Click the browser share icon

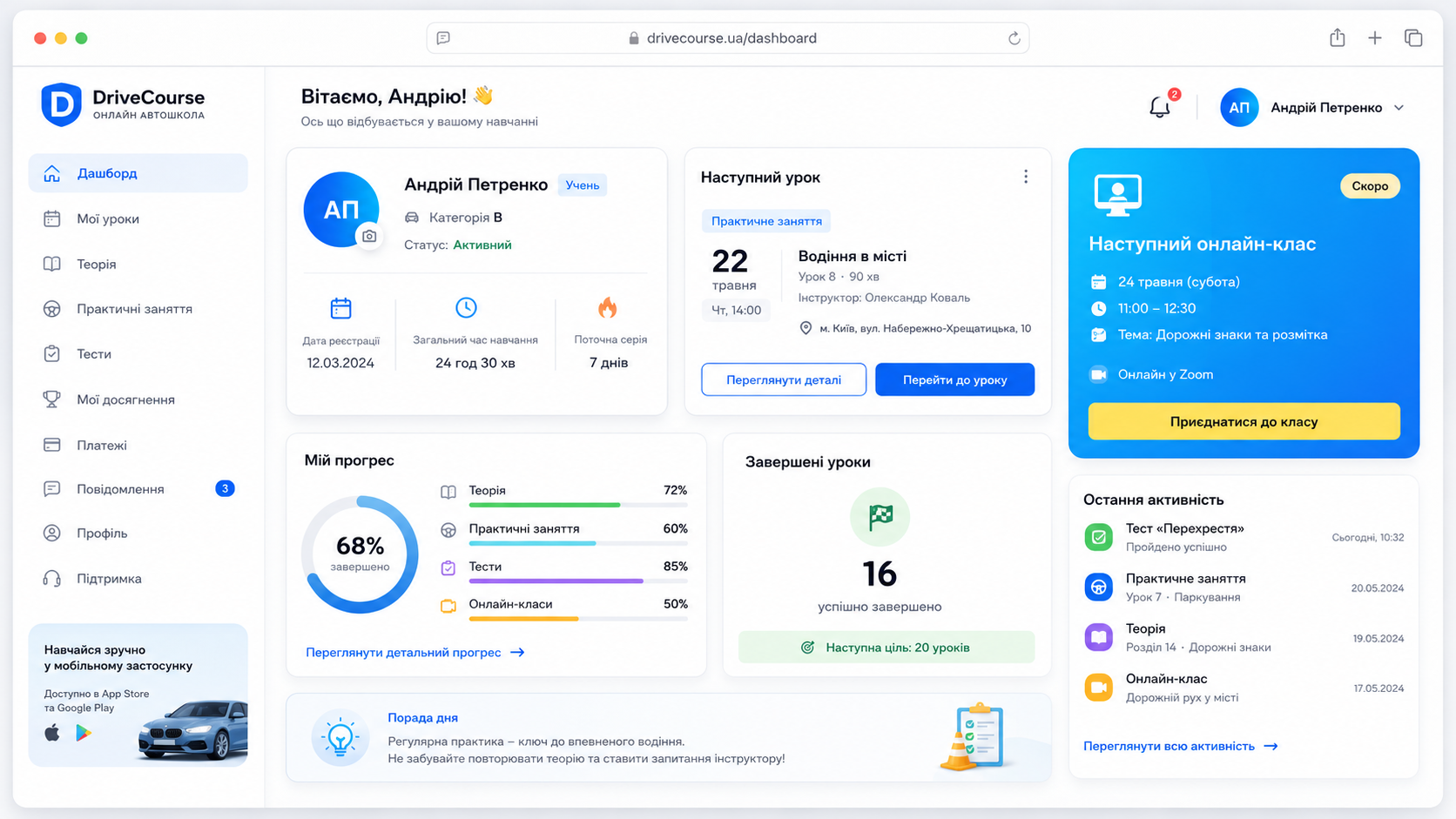pyautogui.click(x=1338, y=37)
